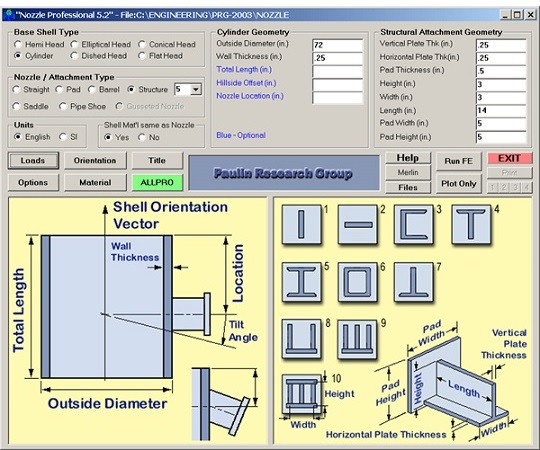Click the Pad Thickness input field

click(x=501, y=71)
